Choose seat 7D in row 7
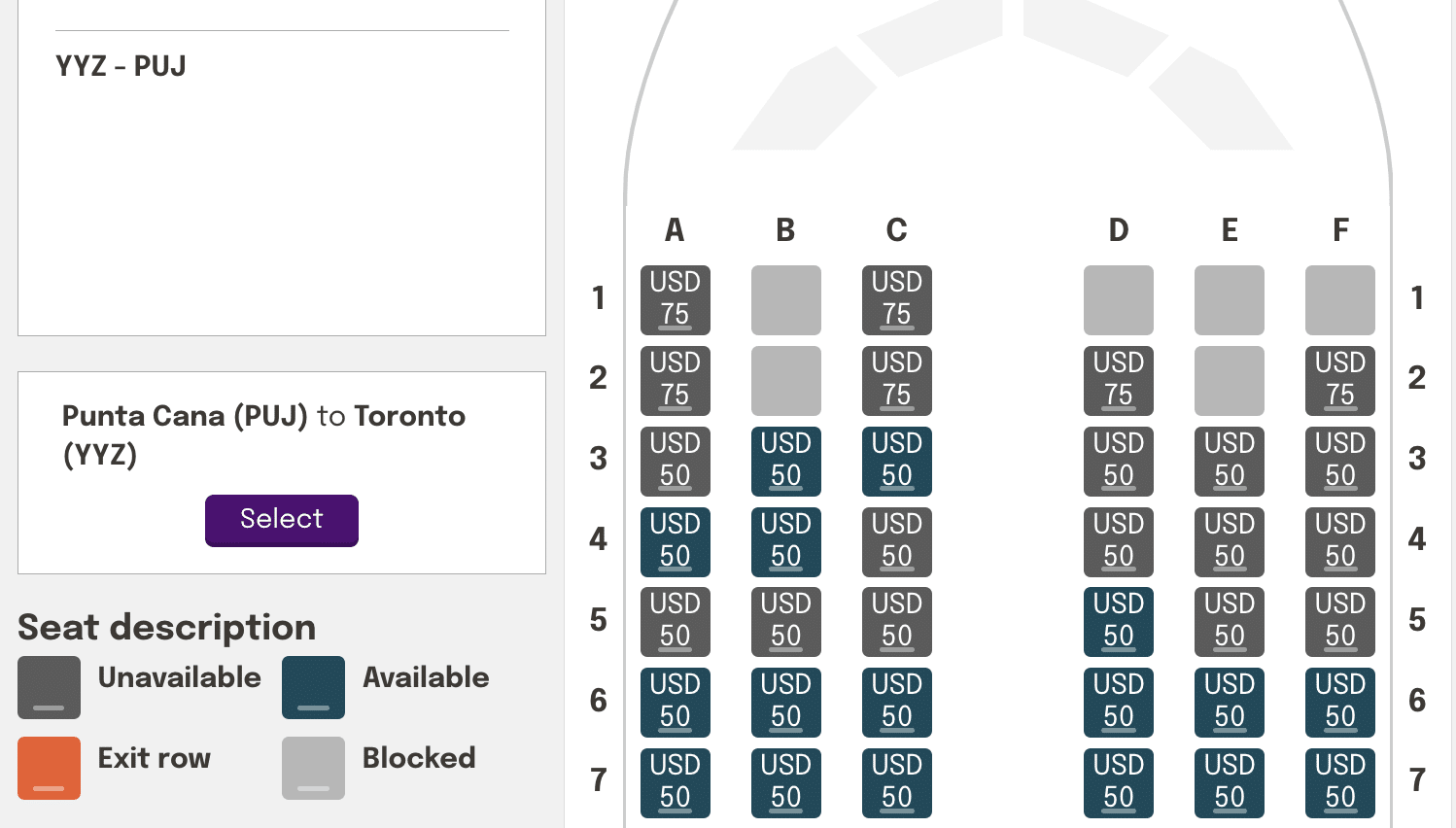The height and width of the screenshot is (828, 1456). [x=1118, y=782]
